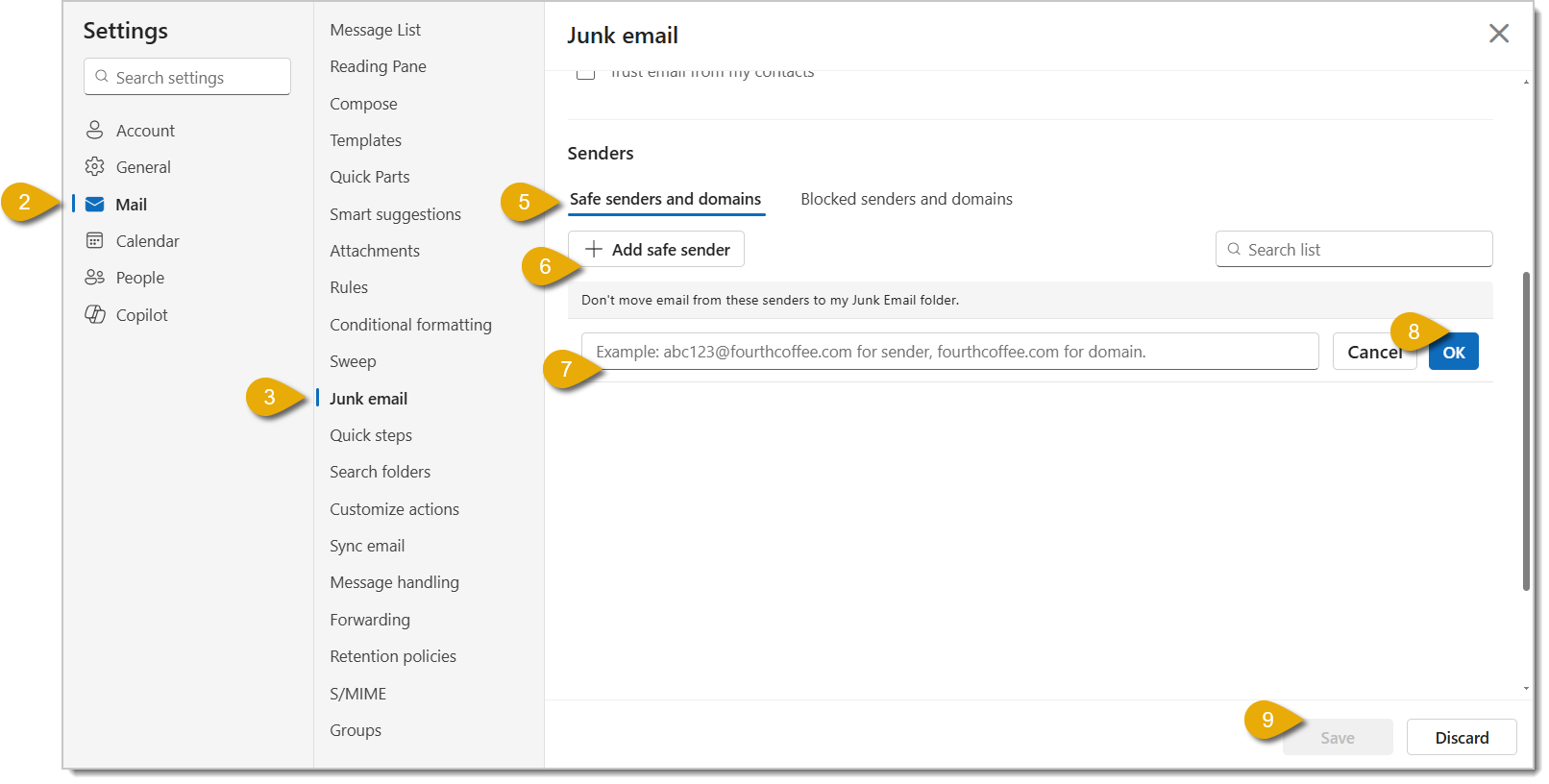This screenshot has width=1549, height=784.
Task: Open Rules settings
Action: coord(349,287)
